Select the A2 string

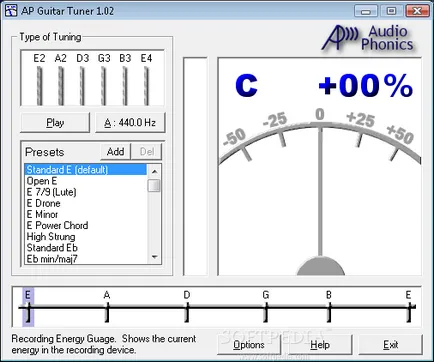61,79
